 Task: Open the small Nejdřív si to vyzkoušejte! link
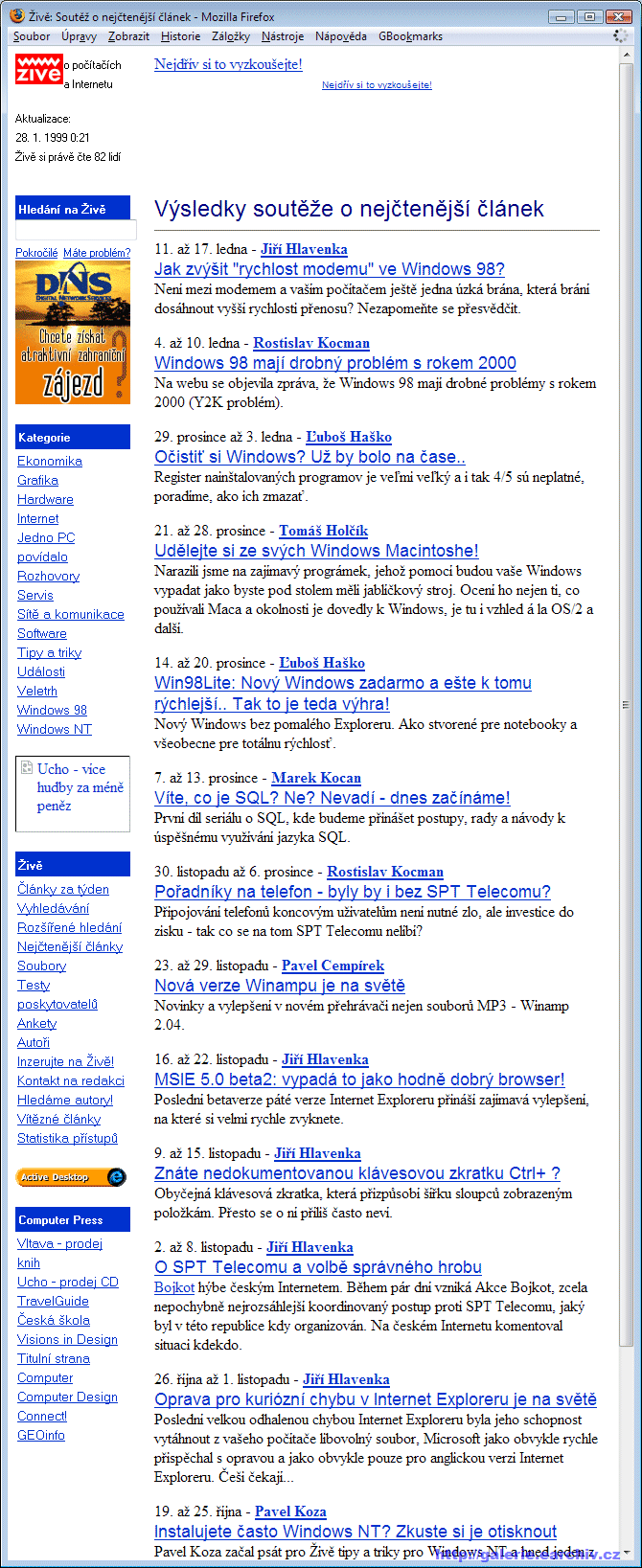377,85
